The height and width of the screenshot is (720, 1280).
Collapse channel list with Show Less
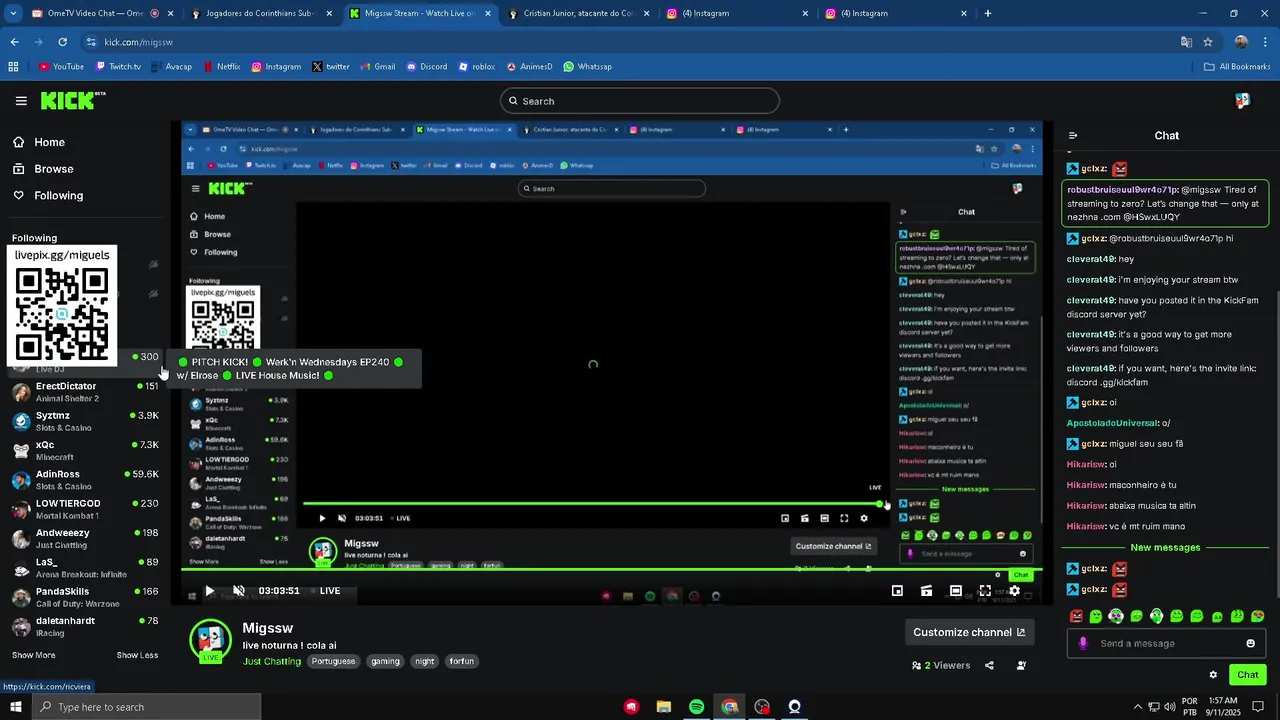(x=137, y=656)
